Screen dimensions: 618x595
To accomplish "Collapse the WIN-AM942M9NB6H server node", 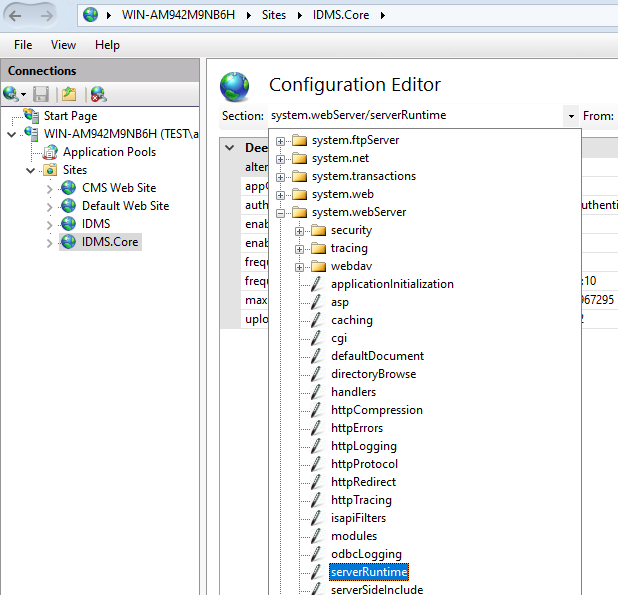I will 12,134.
